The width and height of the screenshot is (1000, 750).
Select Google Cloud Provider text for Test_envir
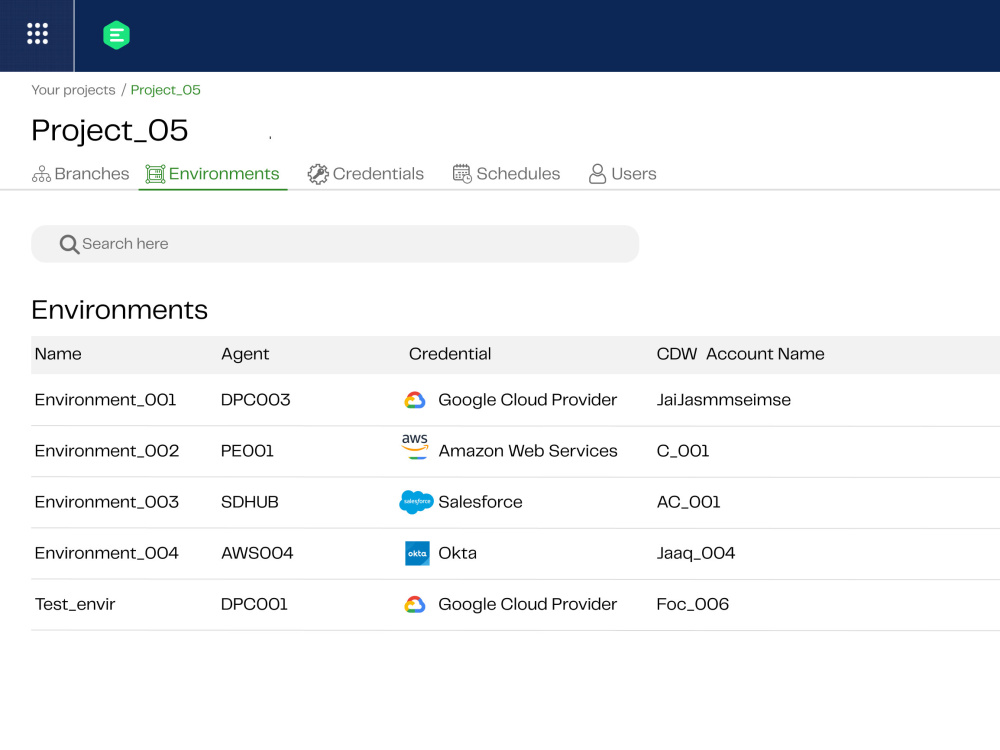click(x=527, y=604)
